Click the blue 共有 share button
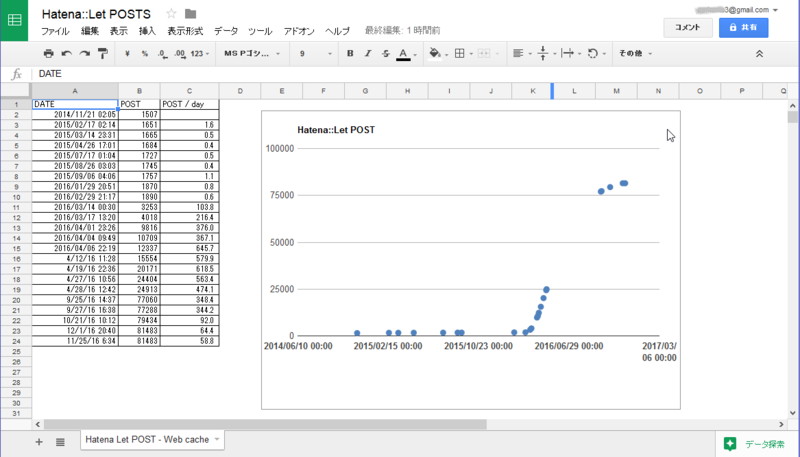 click(x=743, y=28)
